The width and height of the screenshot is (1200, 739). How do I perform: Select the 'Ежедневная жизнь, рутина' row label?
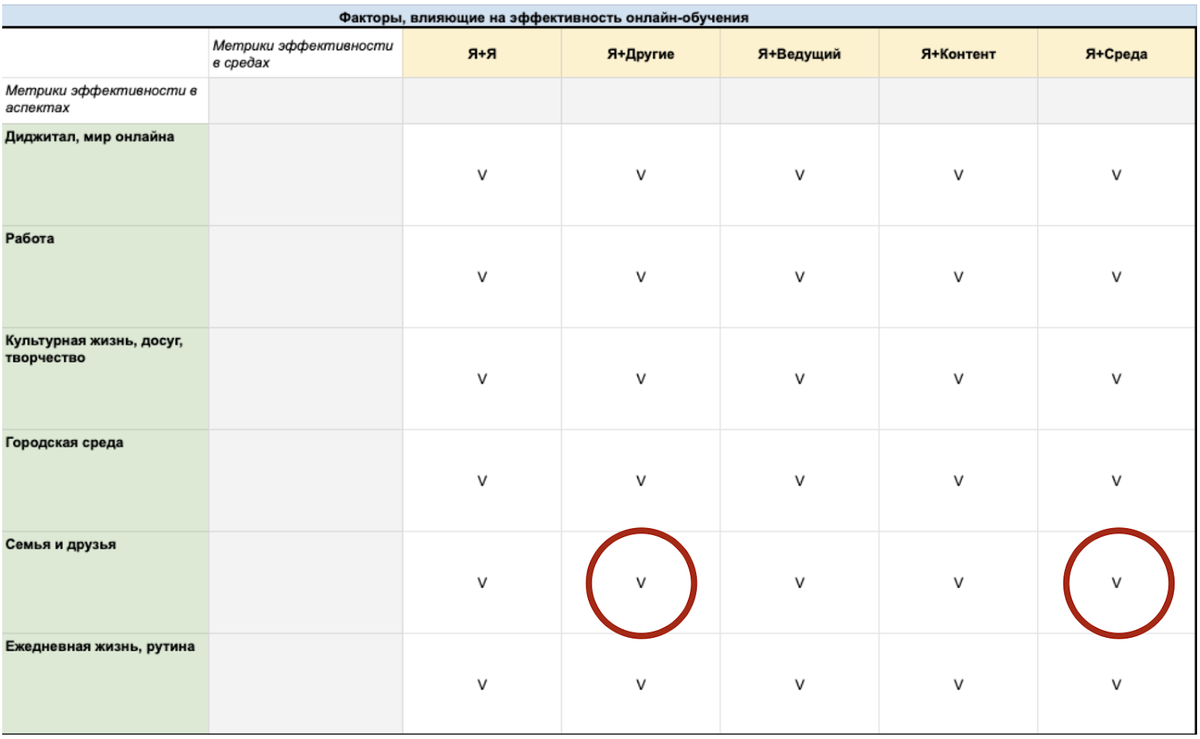tap(105, 684)
